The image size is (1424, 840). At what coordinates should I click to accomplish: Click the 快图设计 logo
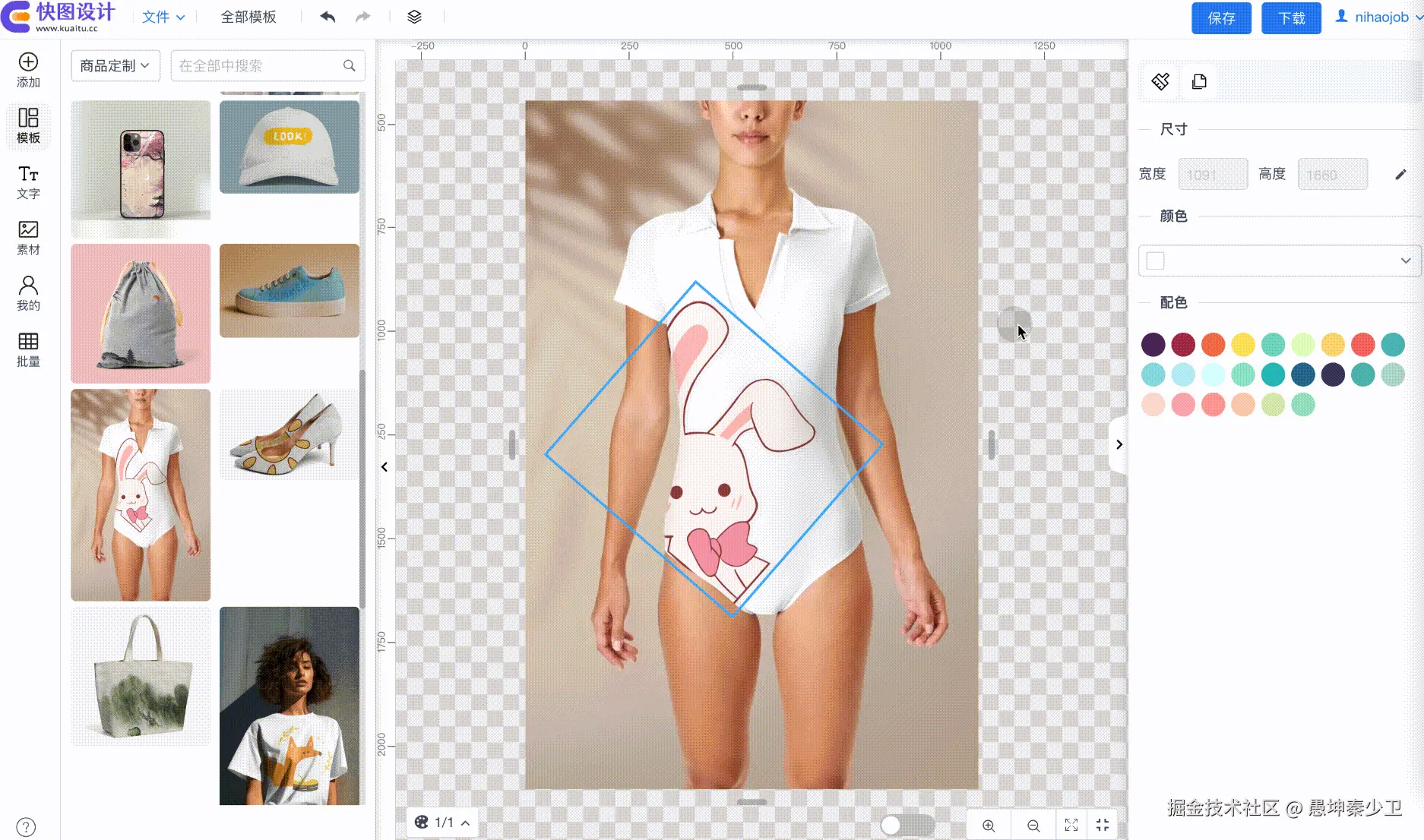click(59, 17)
